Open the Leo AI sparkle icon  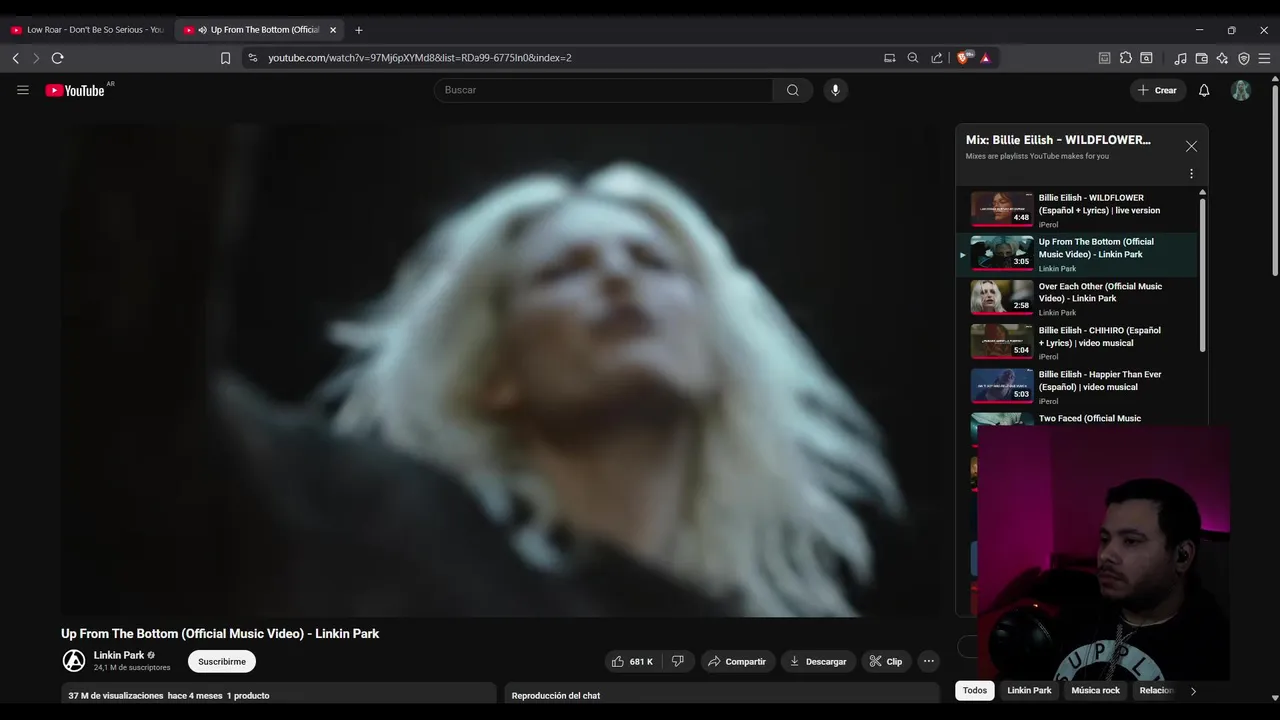click(1223, 58)
